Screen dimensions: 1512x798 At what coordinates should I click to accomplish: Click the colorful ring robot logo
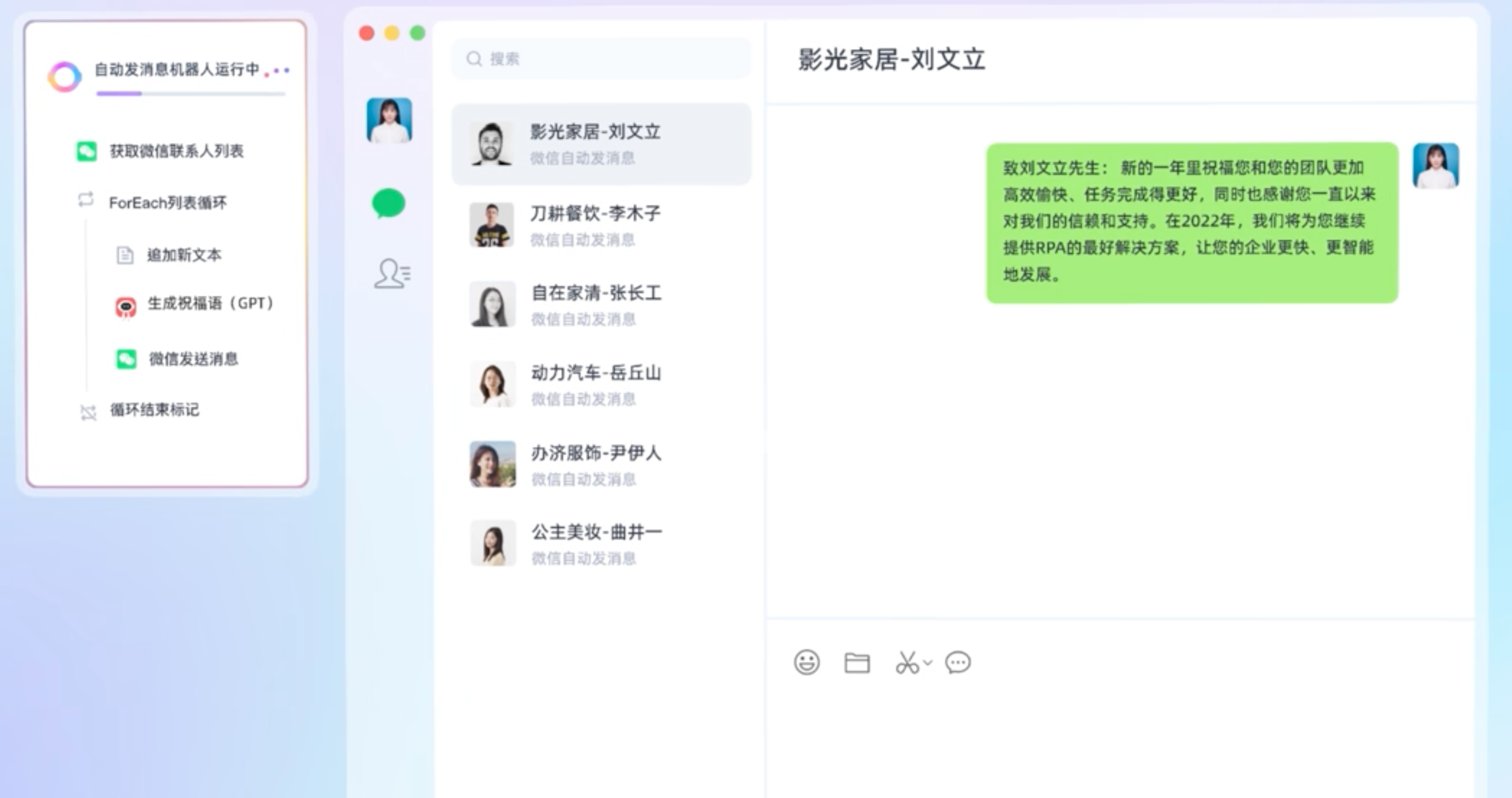click(65, 76)
